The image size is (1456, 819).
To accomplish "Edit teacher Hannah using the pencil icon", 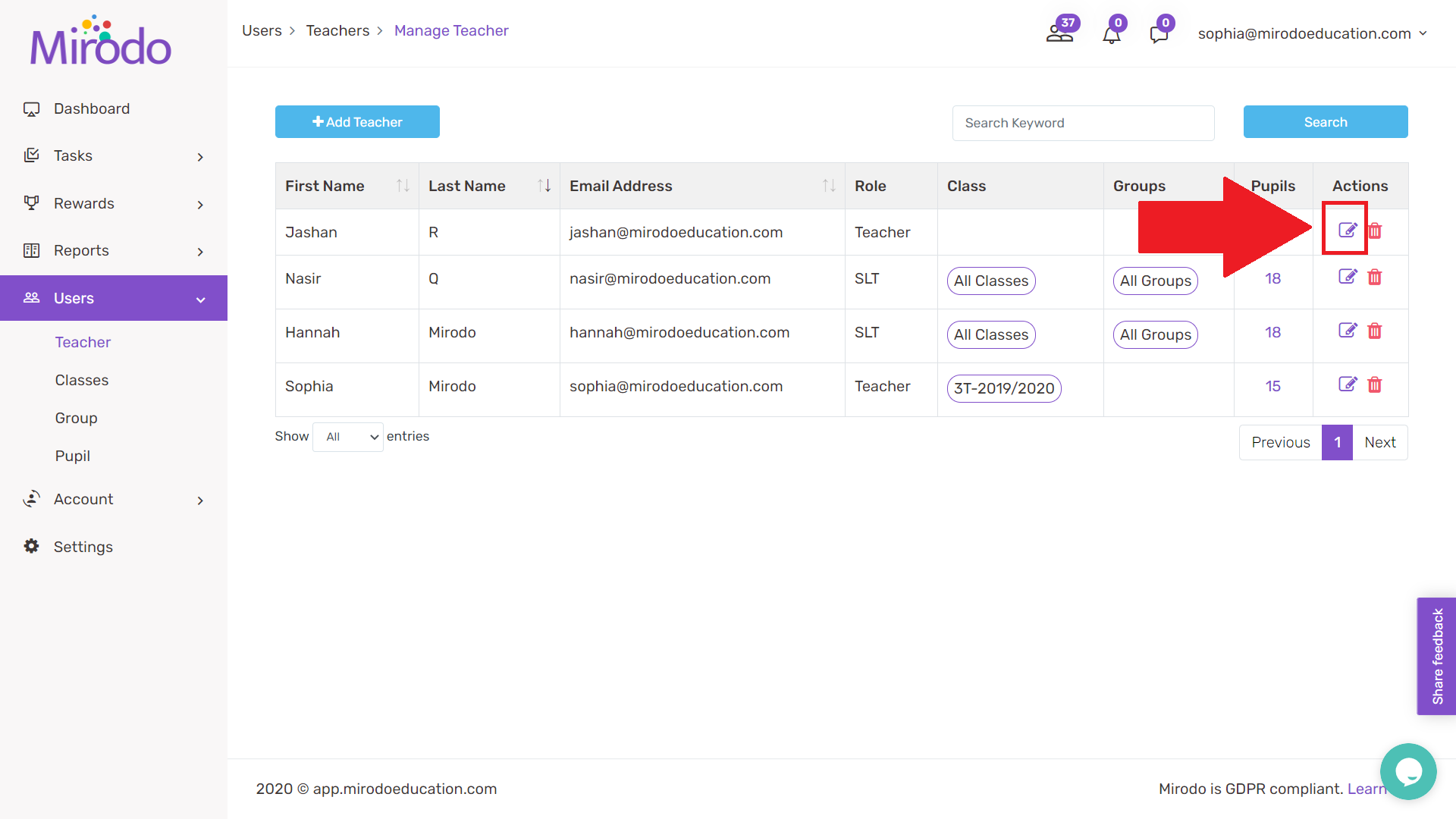I will (x=1347, y=330).
